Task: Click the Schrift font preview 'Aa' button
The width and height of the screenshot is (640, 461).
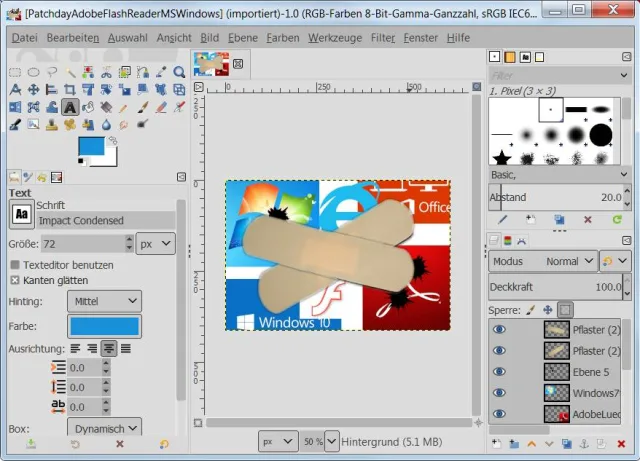Action: [x=20, y=213]
